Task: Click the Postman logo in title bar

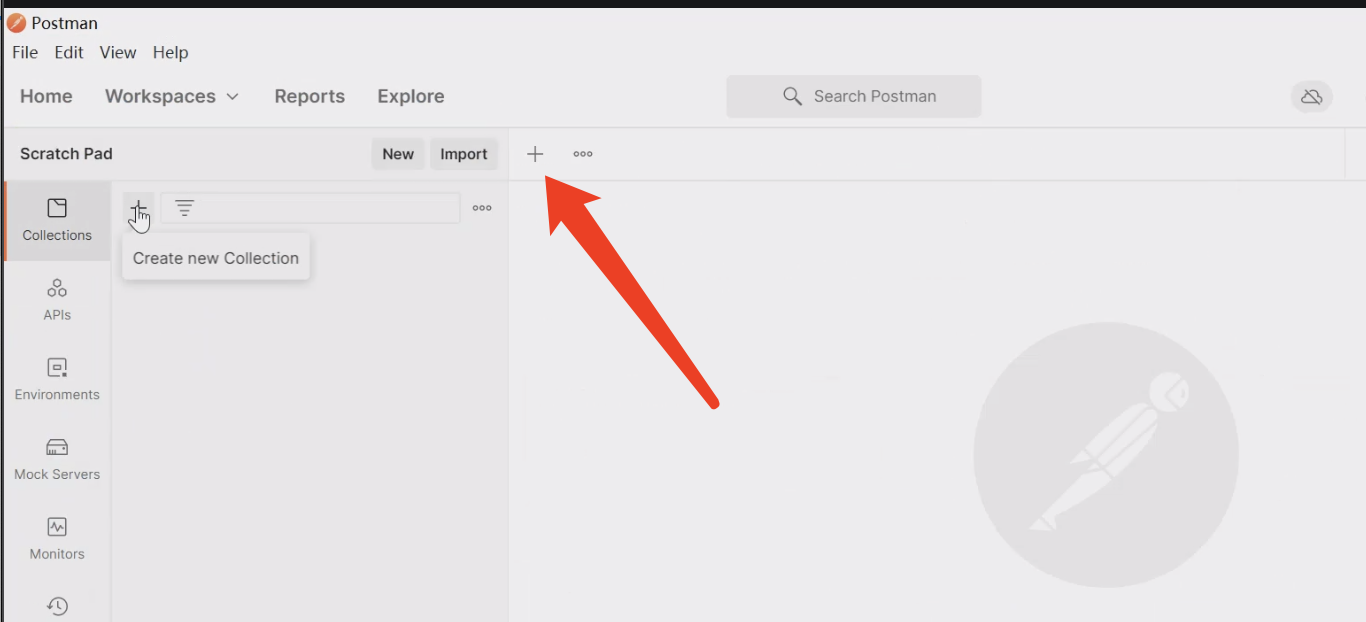Action: [16, 23]
